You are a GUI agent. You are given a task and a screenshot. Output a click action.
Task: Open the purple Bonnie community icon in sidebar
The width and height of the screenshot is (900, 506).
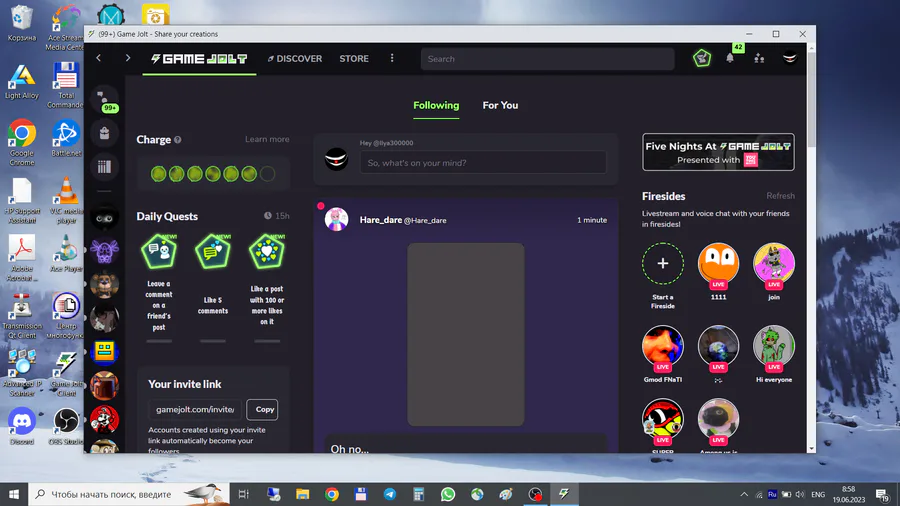pyautogui.click(x=104, y=251)
